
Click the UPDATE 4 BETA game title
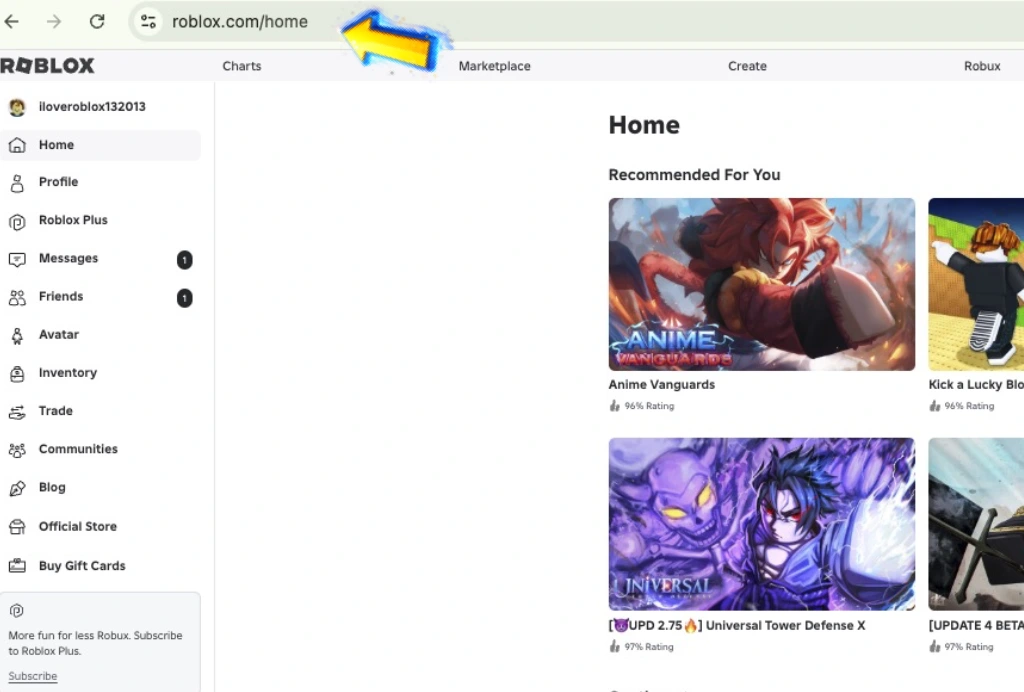(x=976, y=625)
